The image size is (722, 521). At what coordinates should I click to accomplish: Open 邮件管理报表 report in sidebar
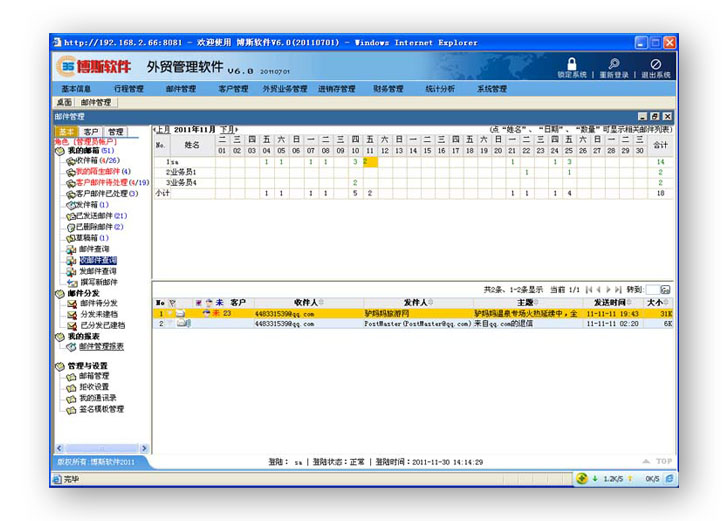(x=101, y=346)
